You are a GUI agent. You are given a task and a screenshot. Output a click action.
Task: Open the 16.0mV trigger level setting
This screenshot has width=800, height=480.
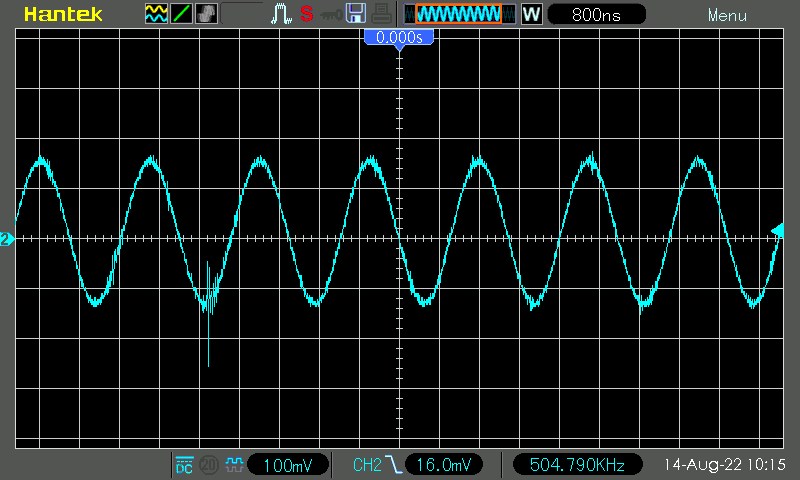pos(444,465)
